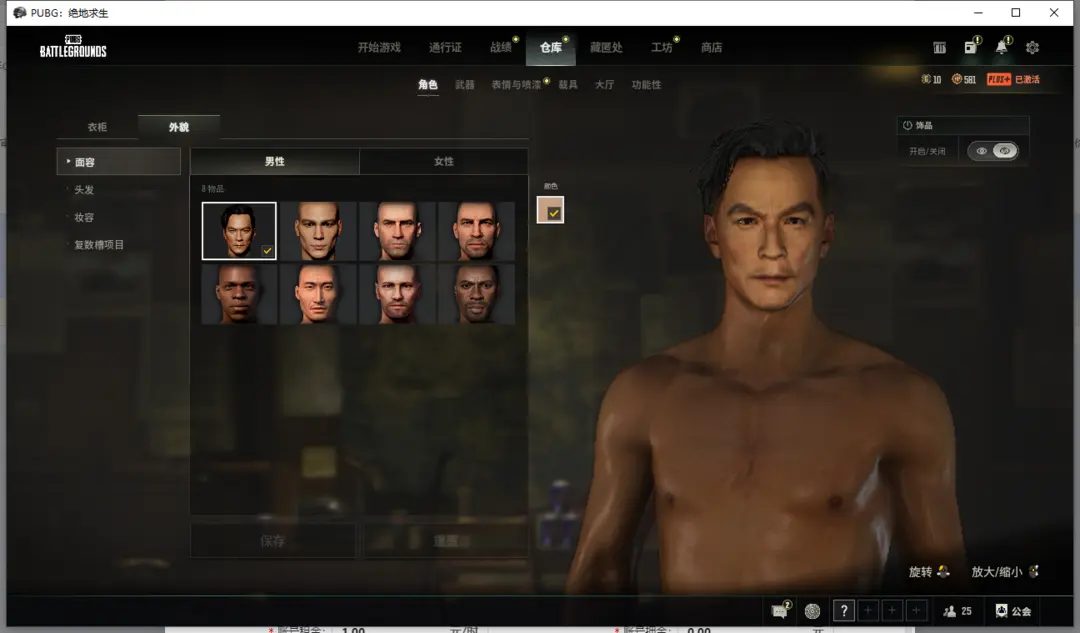1080x633 pixels.
Task: Minimize the PUBG window
Action: (x=978, y=12)
